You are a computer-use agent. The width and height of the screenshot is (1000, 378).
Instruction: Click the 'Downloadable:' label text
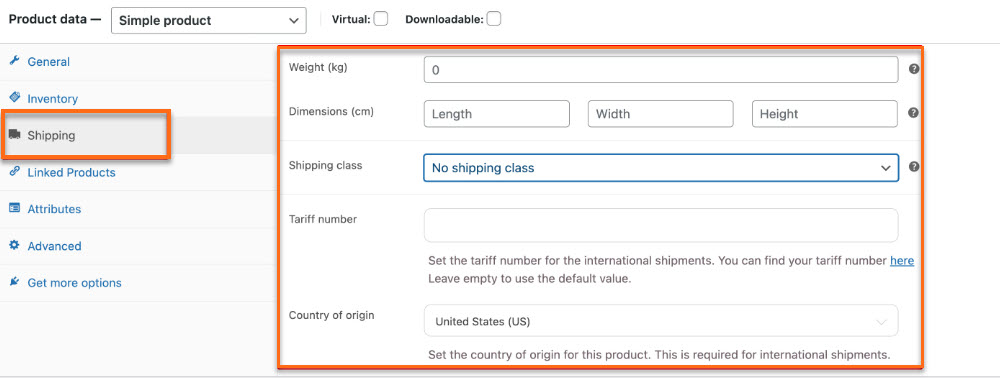445,19
